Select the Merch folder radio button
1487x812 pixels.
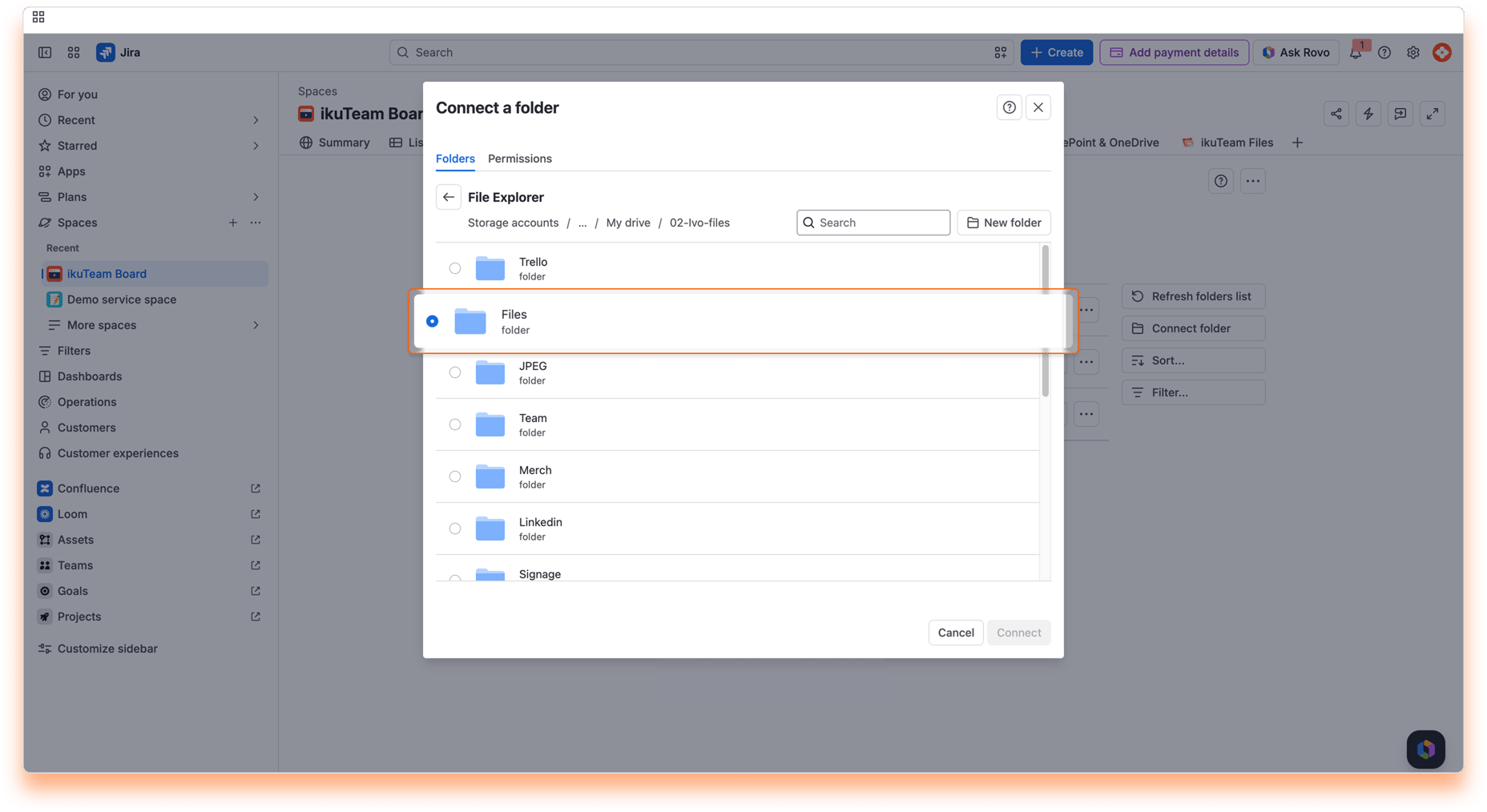pyautogui.click(x=455, y=476)
